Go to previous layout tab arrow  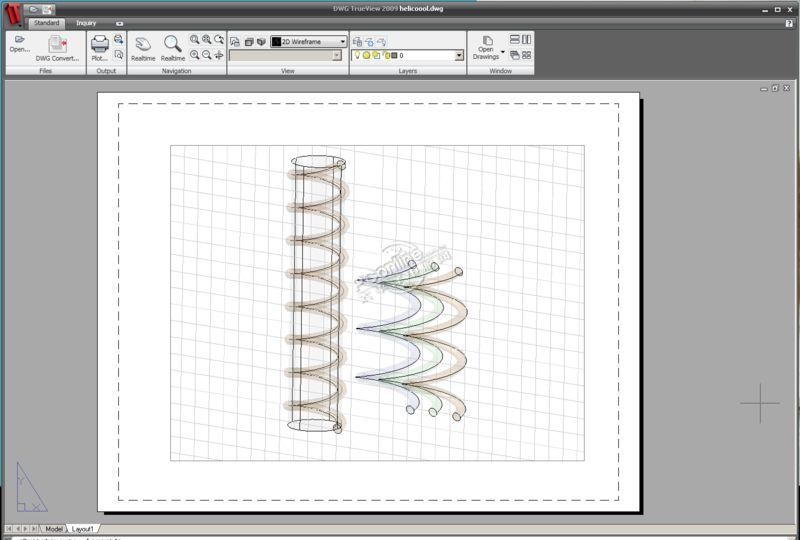[17, 529]
